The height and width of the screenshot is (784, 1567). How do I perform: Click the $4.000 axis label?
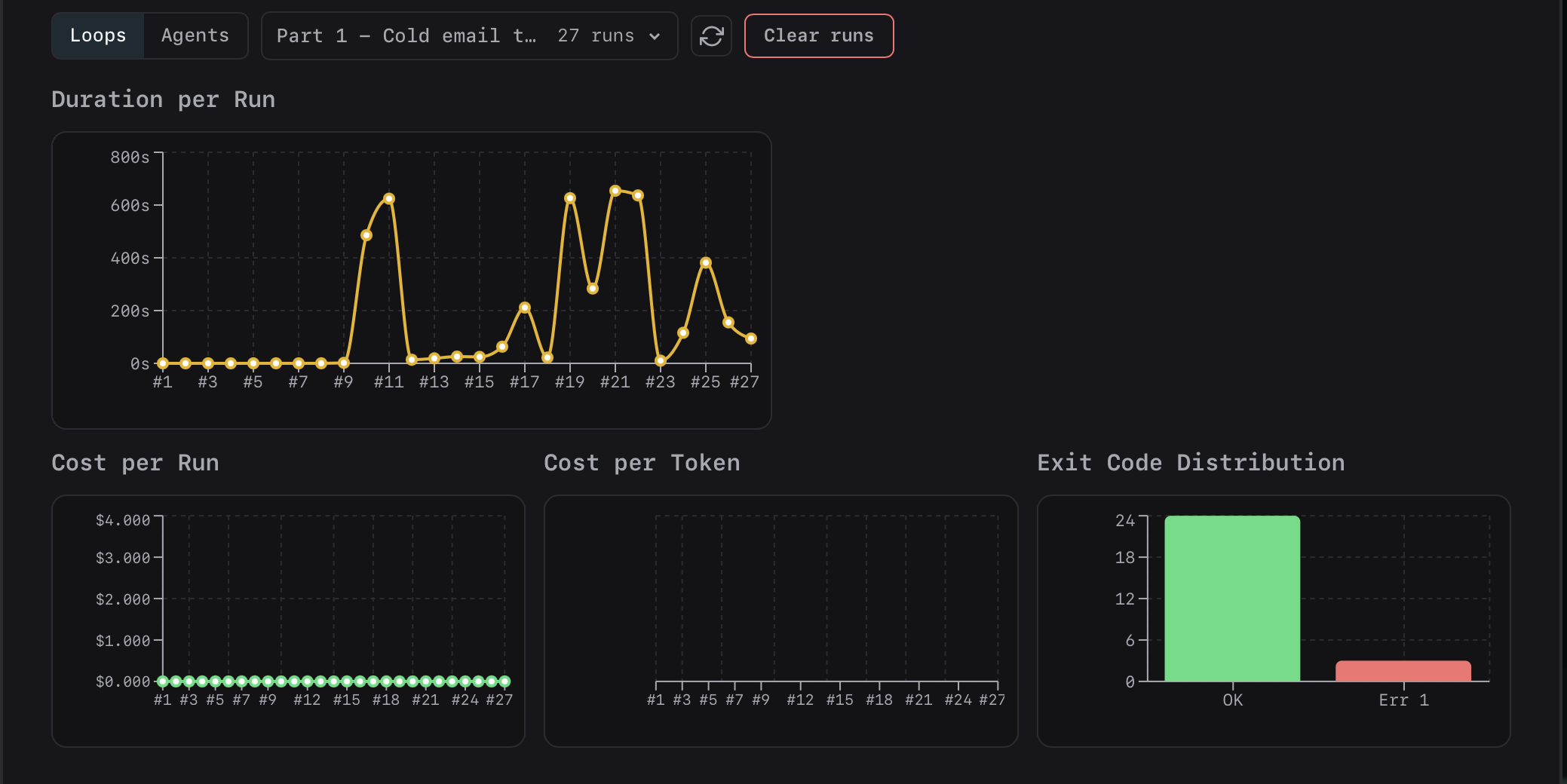tap(123, 520)
